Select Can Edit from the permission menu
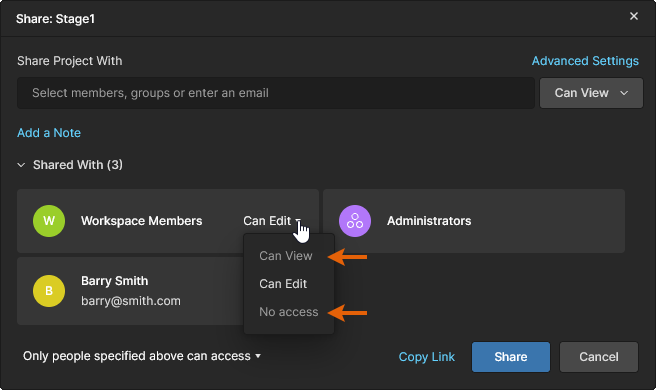 coord(283,284)
